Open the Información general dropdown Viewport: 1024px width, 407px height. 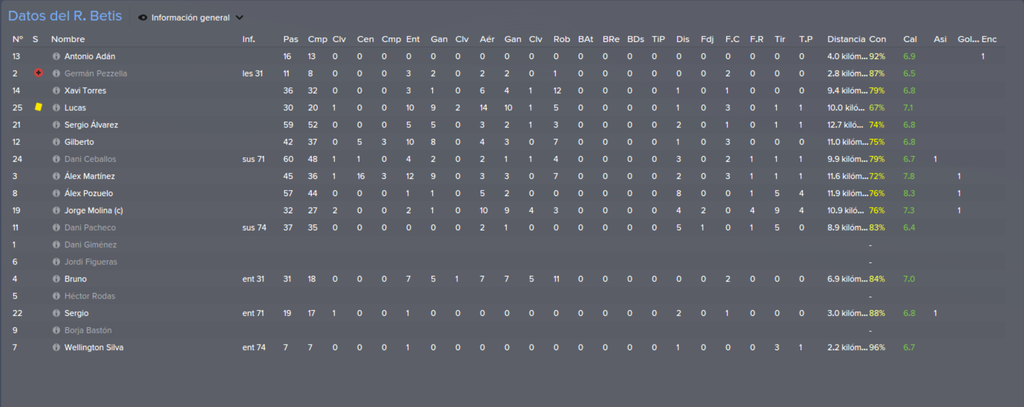tap(191, 18)
